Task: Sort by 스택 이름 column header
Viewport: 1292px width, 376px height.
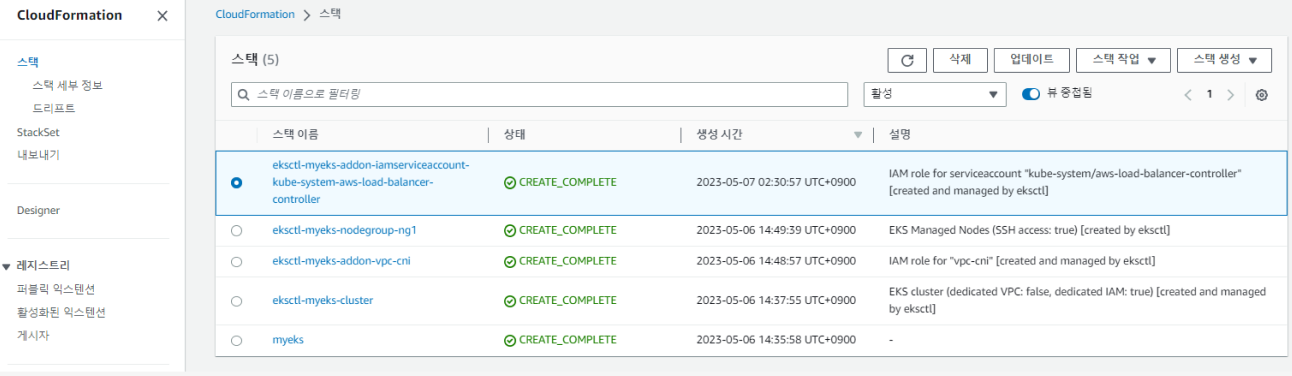Action: tap(295, 135)
